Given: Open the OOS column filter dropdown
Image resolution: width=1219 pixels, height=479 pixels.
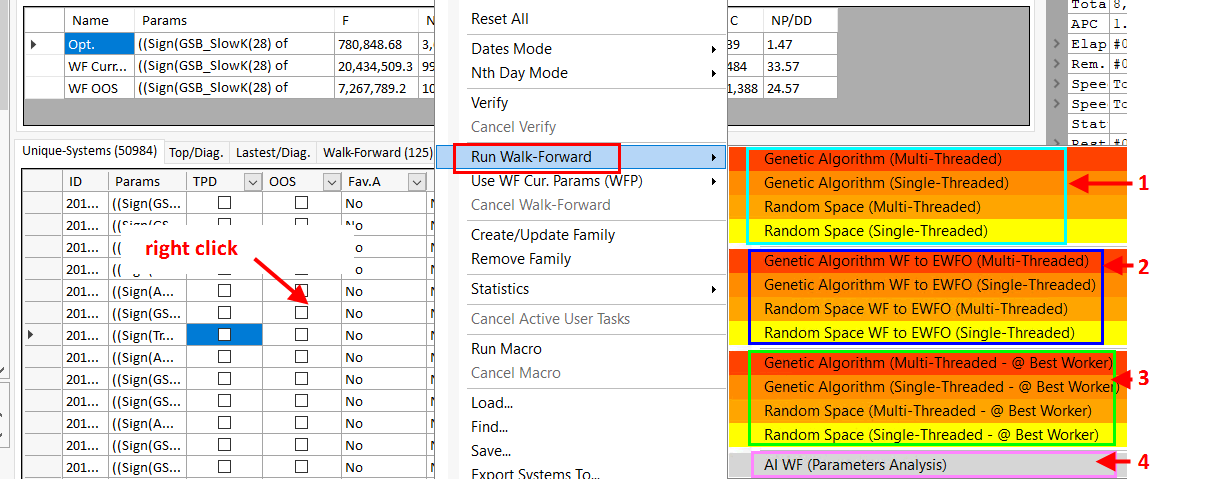Looking at the screenshot, I should pyautogui.click(x=331, y=182).
